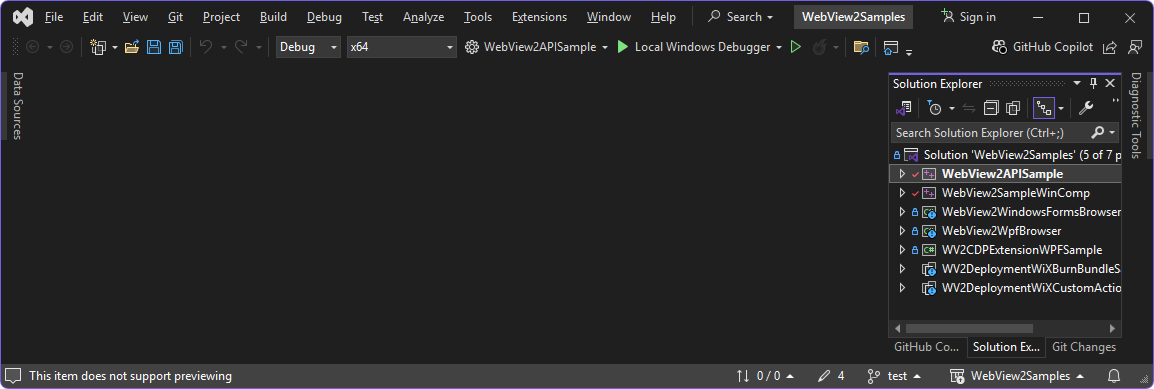Click the pencil pending changes count 4
The height and width of the screenshot is (389, 1154).
point(831,376)
